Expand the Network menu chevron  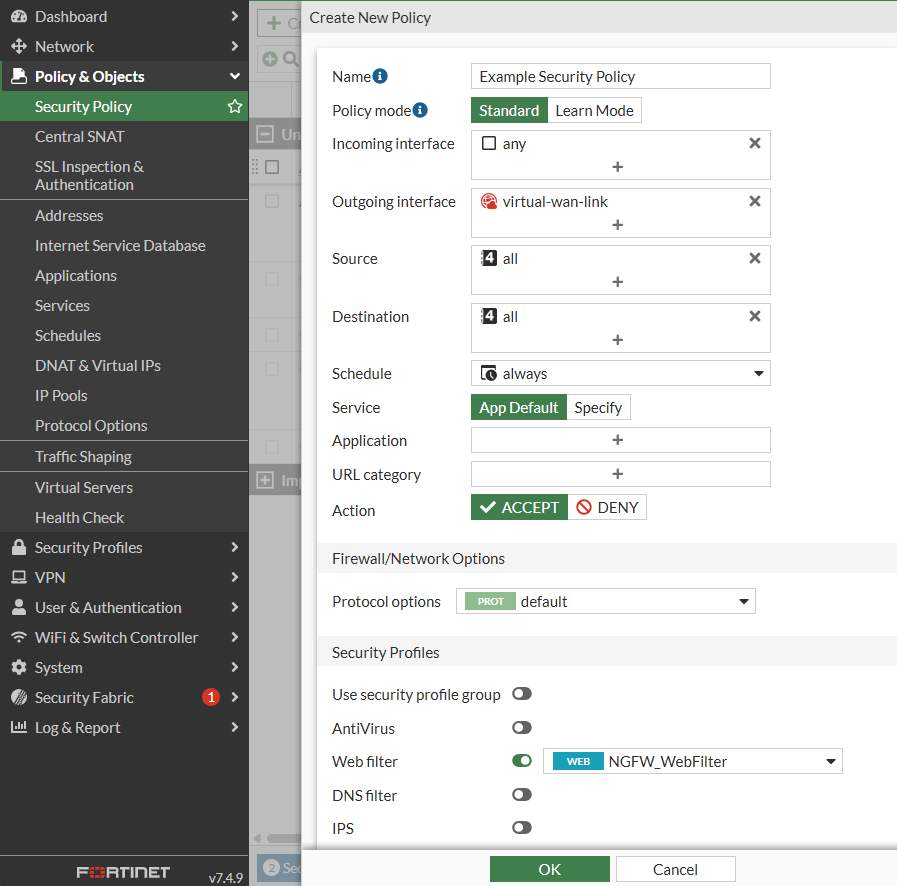pos(235,46)
